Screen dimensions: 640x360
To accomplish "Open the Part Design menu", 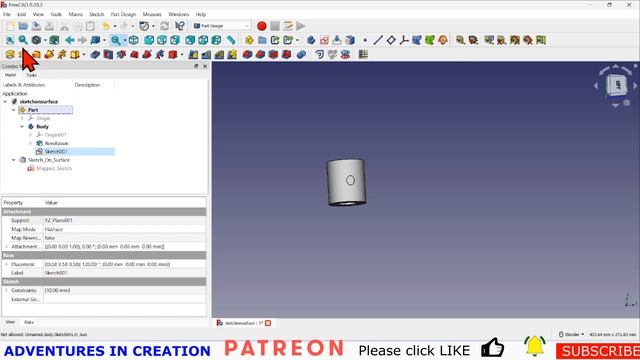I will click(123, 14).
